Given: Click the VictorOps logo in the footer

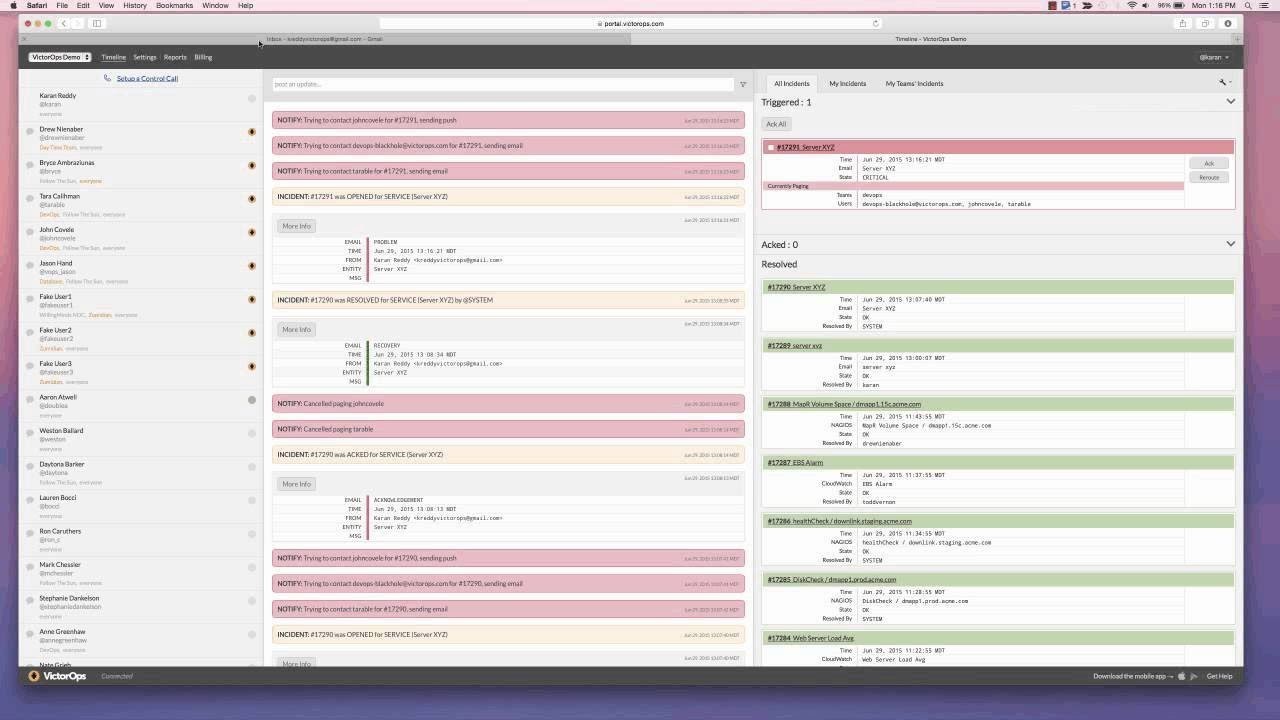Looking at the screenshot, I should [57, 676].
